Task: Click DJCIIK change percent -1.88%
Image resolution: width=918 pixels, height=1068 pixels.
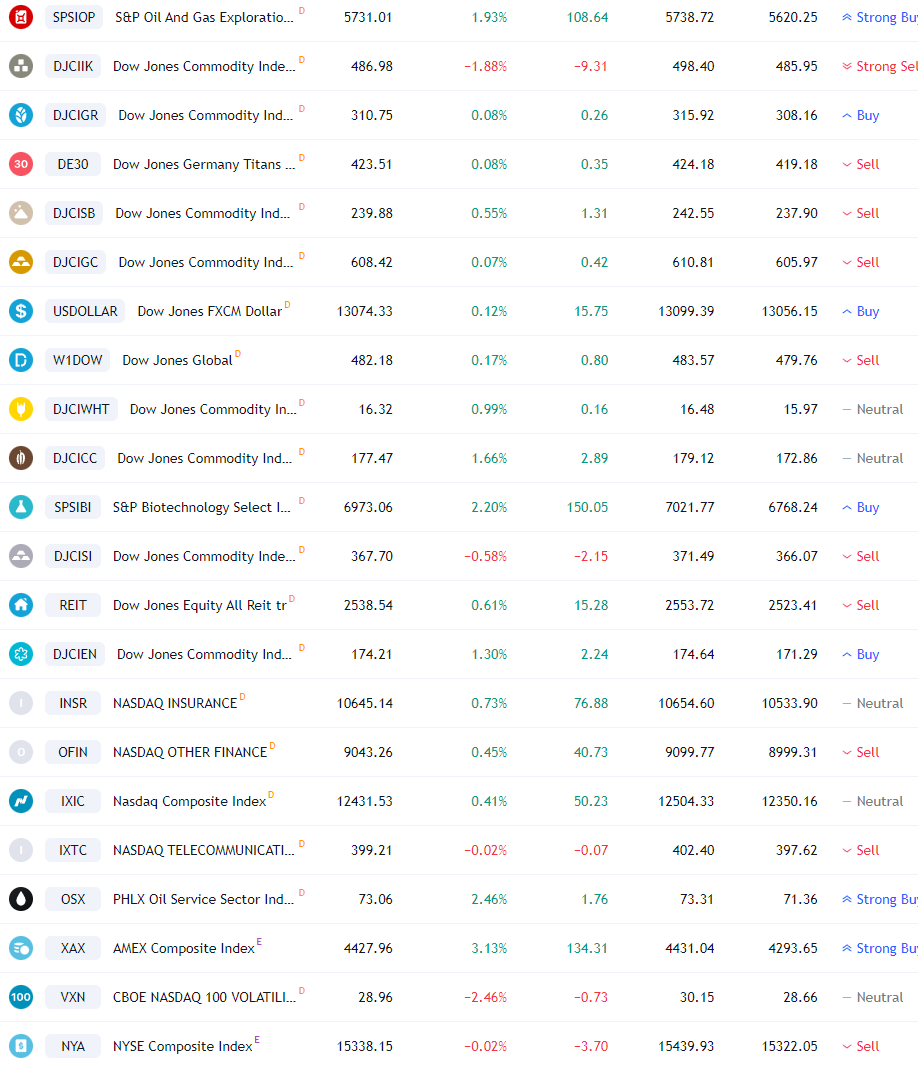Action: point(486,66)
